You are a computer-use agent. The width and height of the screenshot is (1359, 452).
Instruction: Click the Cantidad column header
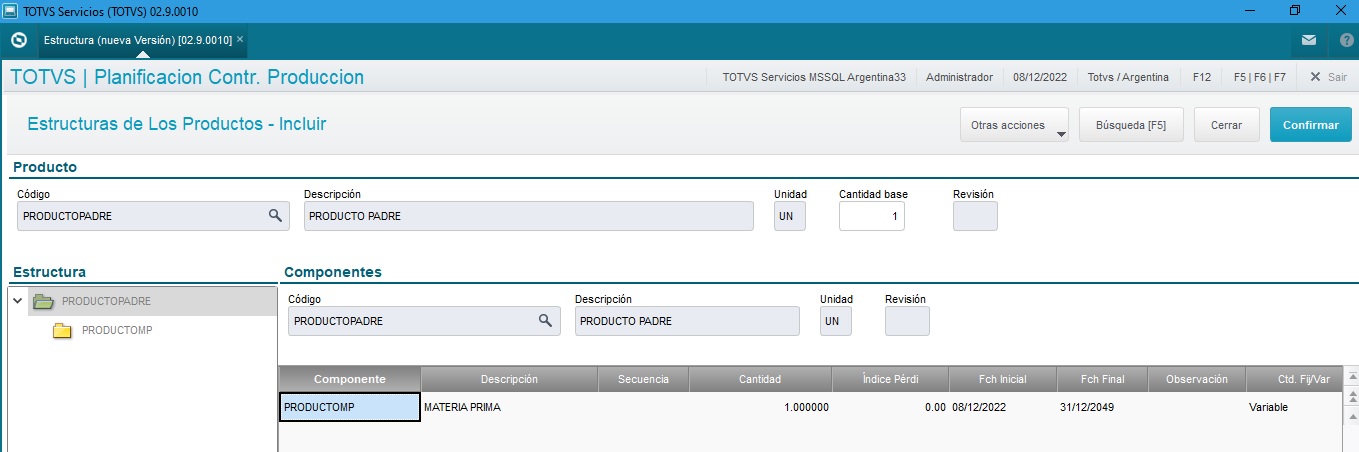[x=760, y=379]
